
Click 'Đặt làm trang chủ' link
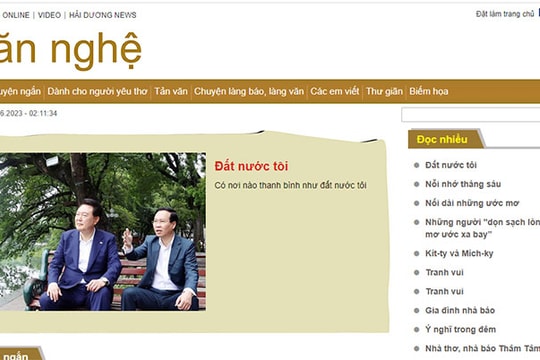tap(505, 14)
